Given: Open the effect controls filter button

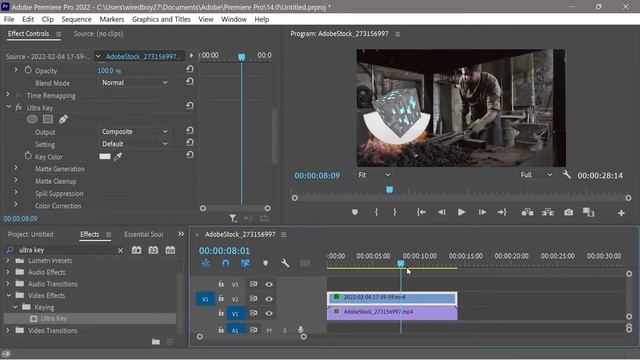Looking at the screenshot, I should pyautogui.click(x=233, y=218).
